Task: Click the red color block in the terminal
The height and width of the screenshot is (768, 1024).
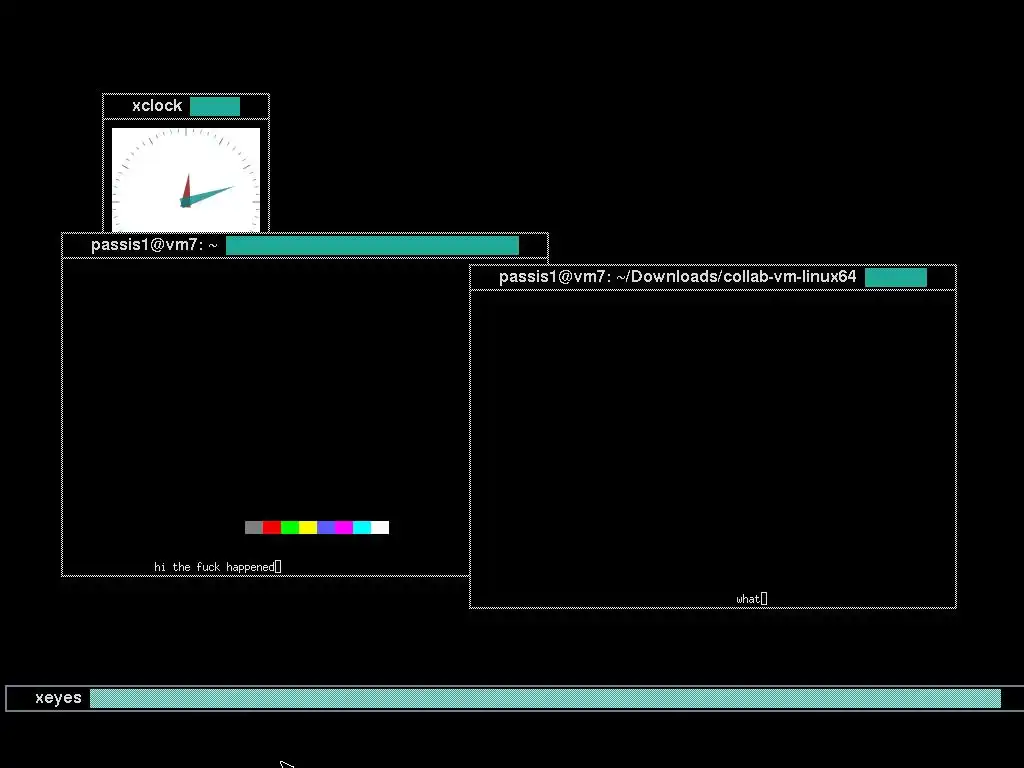Action: (272, 528)
